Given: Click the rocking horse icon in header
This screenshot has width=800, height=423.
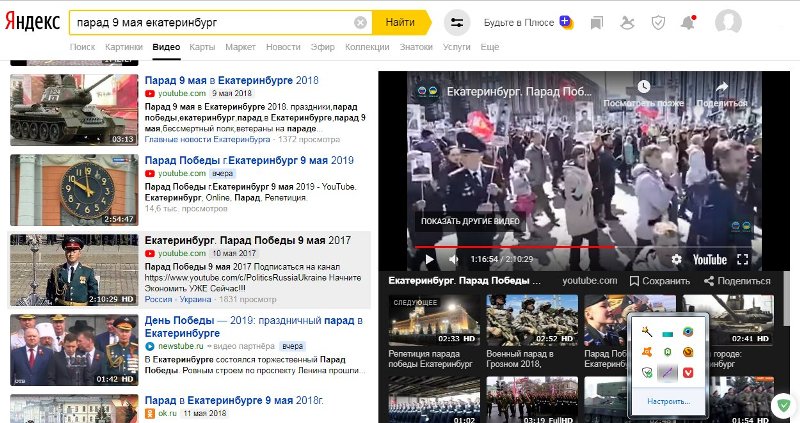Looking at the screenshot, I should point(627,22).
